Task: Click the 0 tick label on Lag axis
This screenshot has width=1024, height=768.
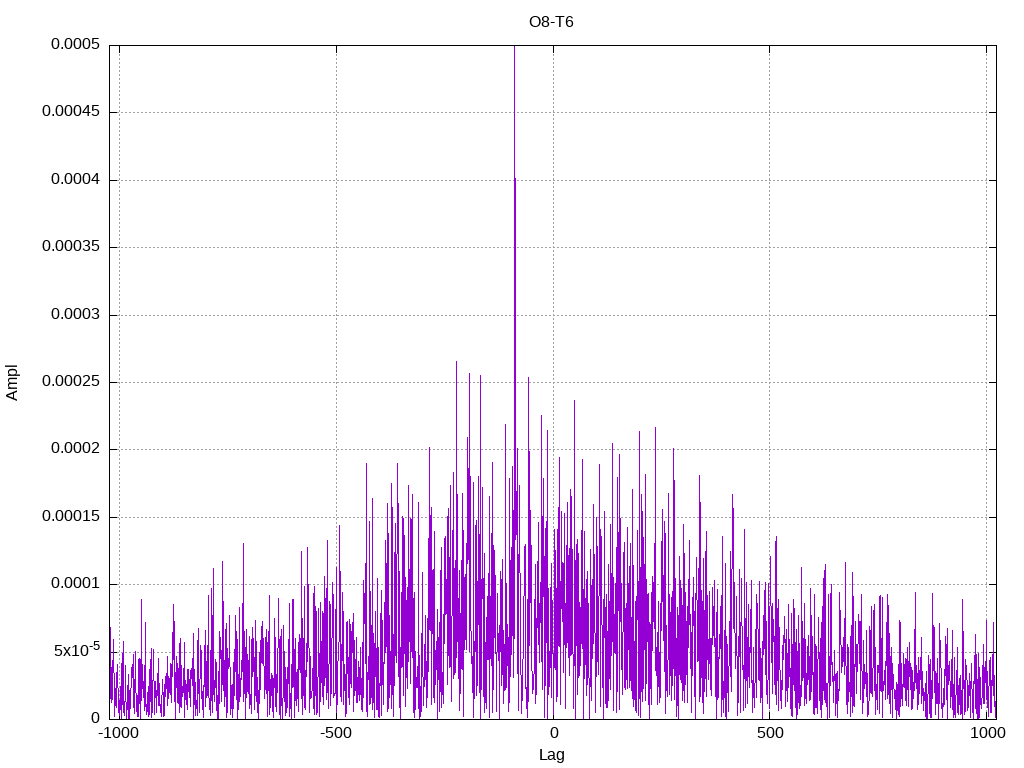Action: coord(553,733)
